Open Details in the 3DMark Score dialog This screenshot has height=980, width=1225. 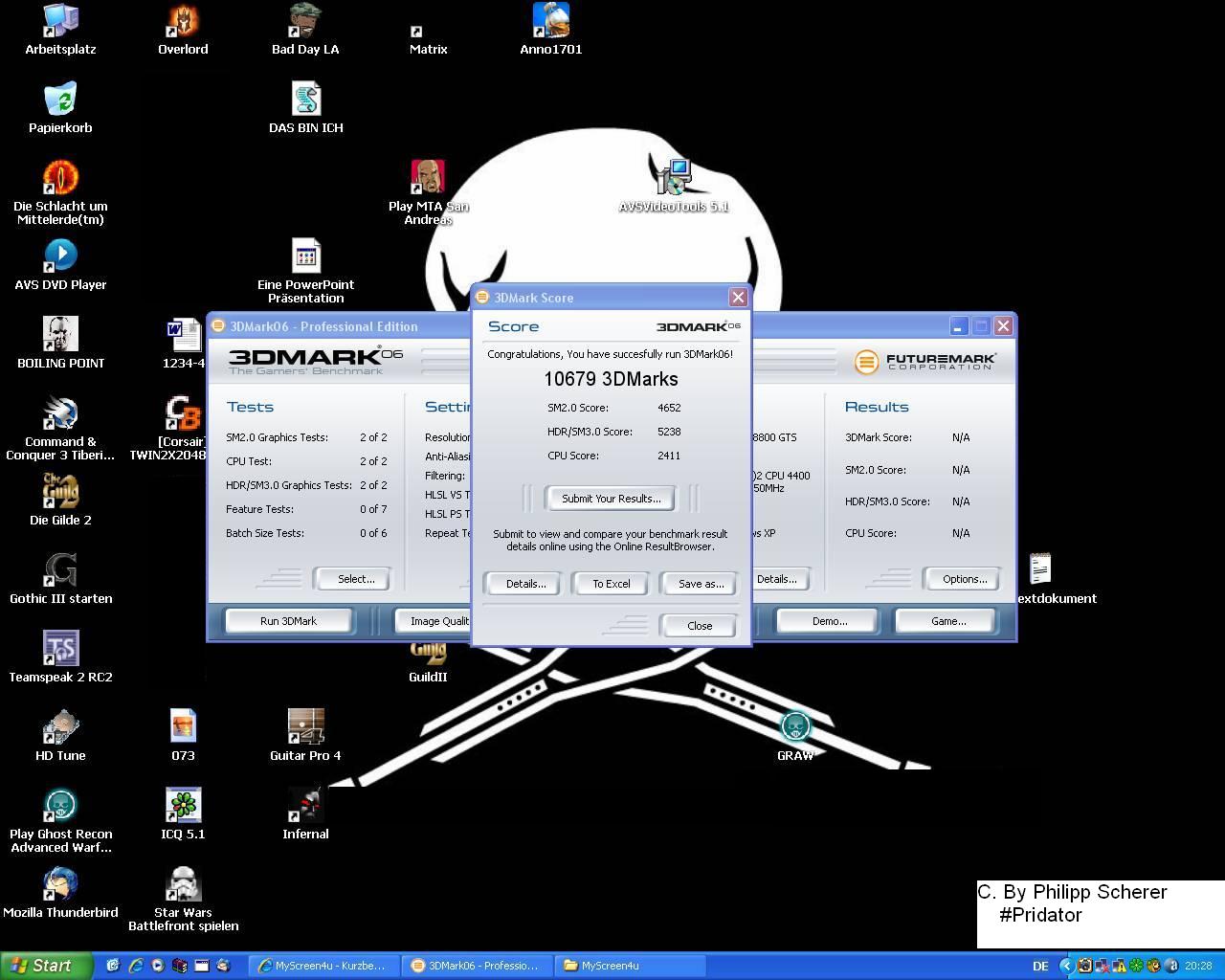[x=525, y=584]
